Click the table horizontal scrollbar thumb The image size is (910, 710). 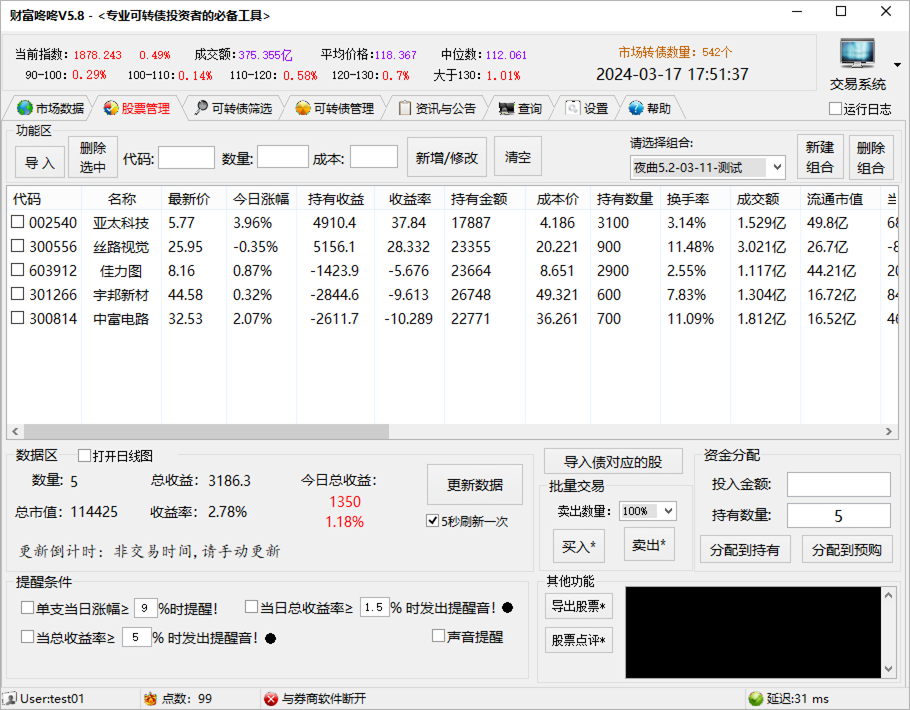pos(206,431)
